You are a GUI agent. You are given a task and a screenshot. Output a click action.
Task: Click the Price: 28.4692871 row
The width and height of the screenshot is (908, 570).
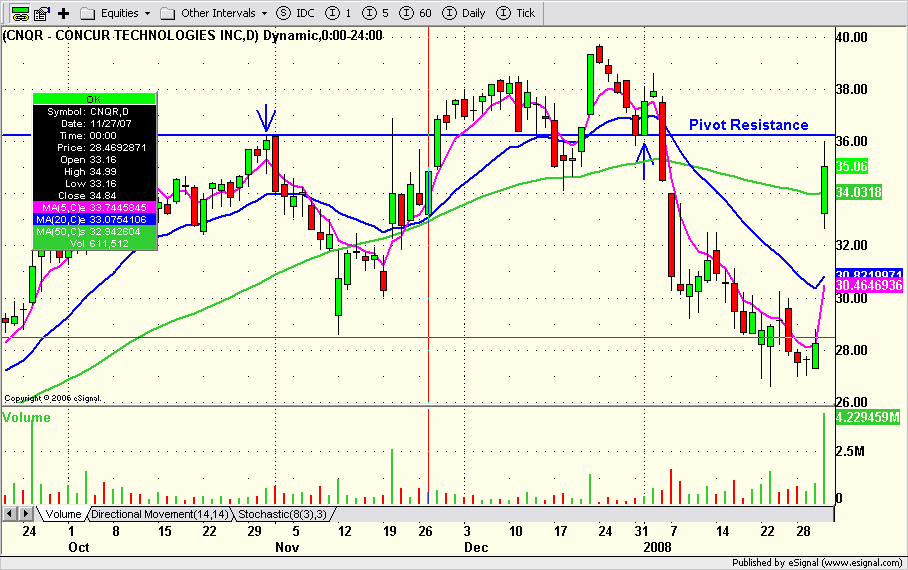coord(94,148)
